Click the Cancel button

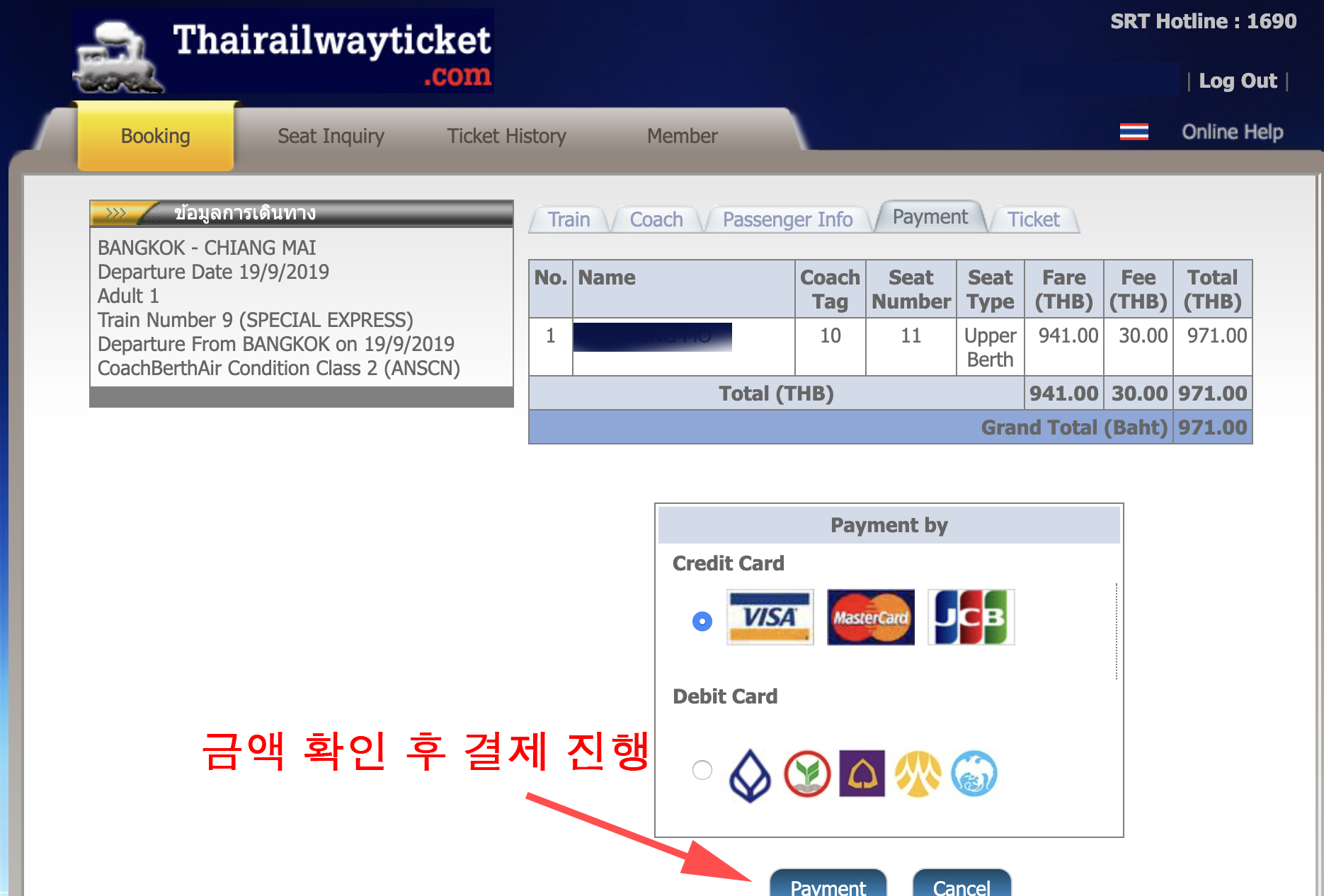(961, 883)
